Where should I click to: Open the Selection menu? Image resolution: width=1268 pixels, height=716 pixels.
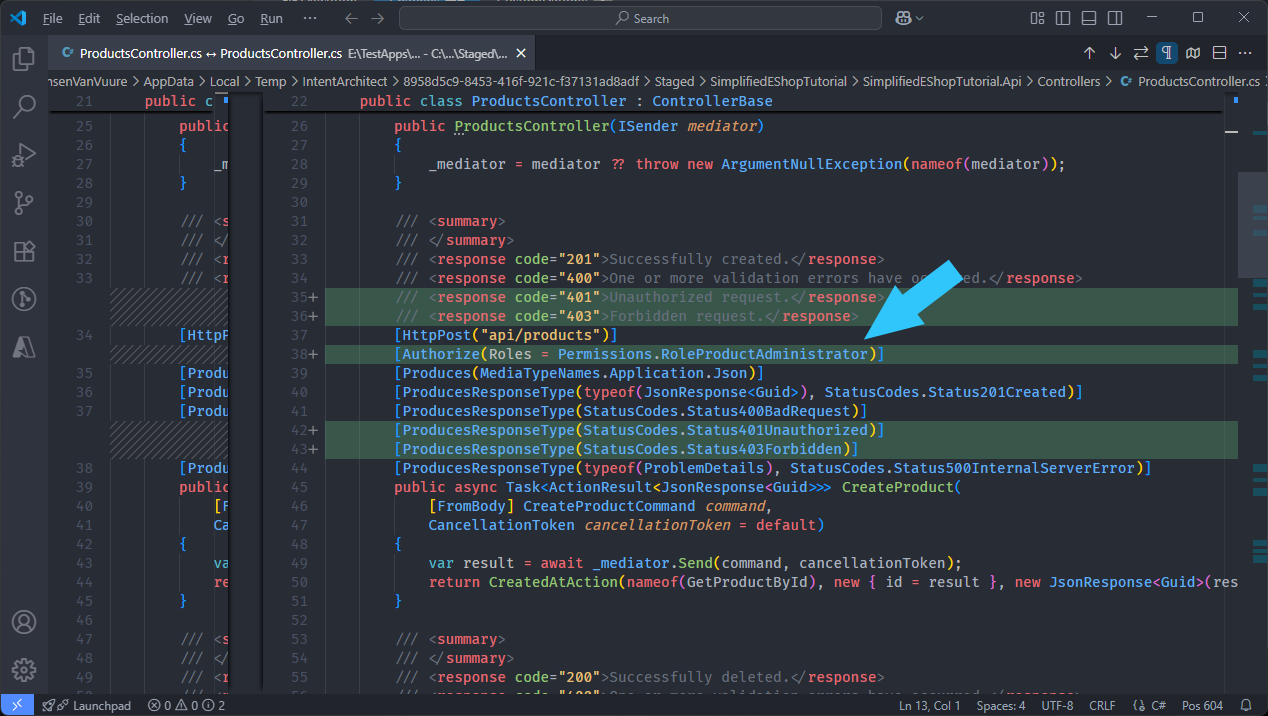coord(142,18)
